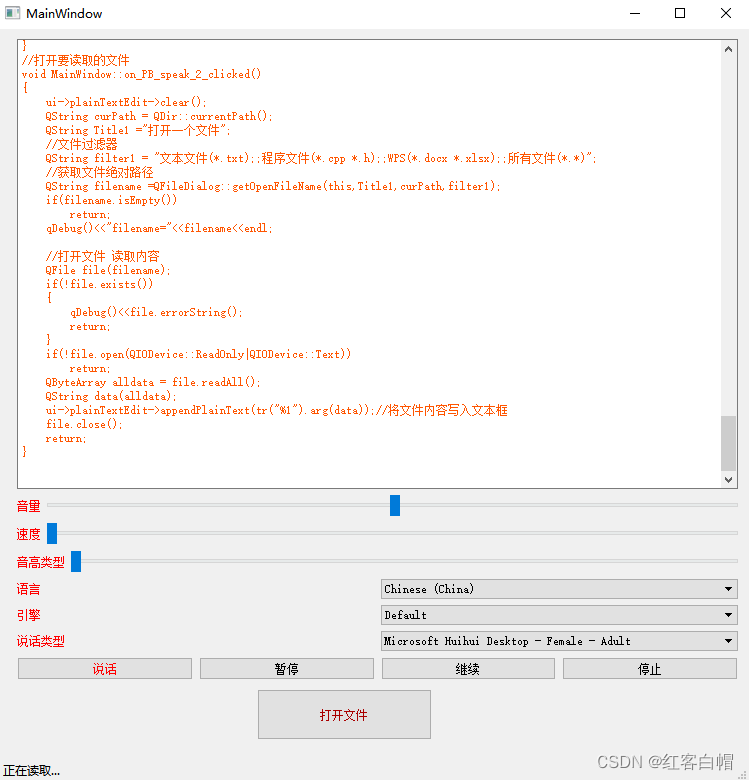Click the 语言 label

click(28, 589)
